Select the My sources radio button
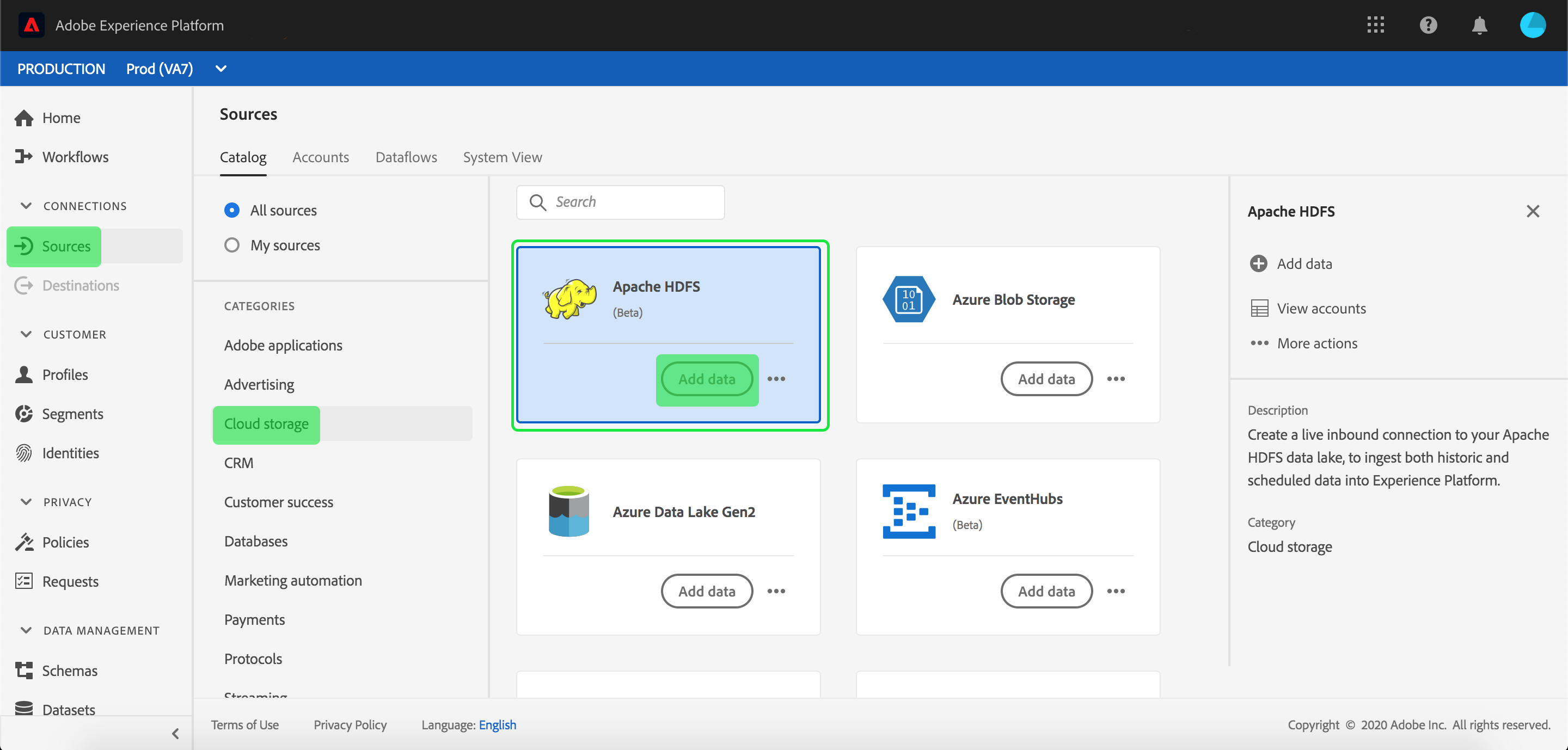1568x750 pixels. [x=231, y=245]
